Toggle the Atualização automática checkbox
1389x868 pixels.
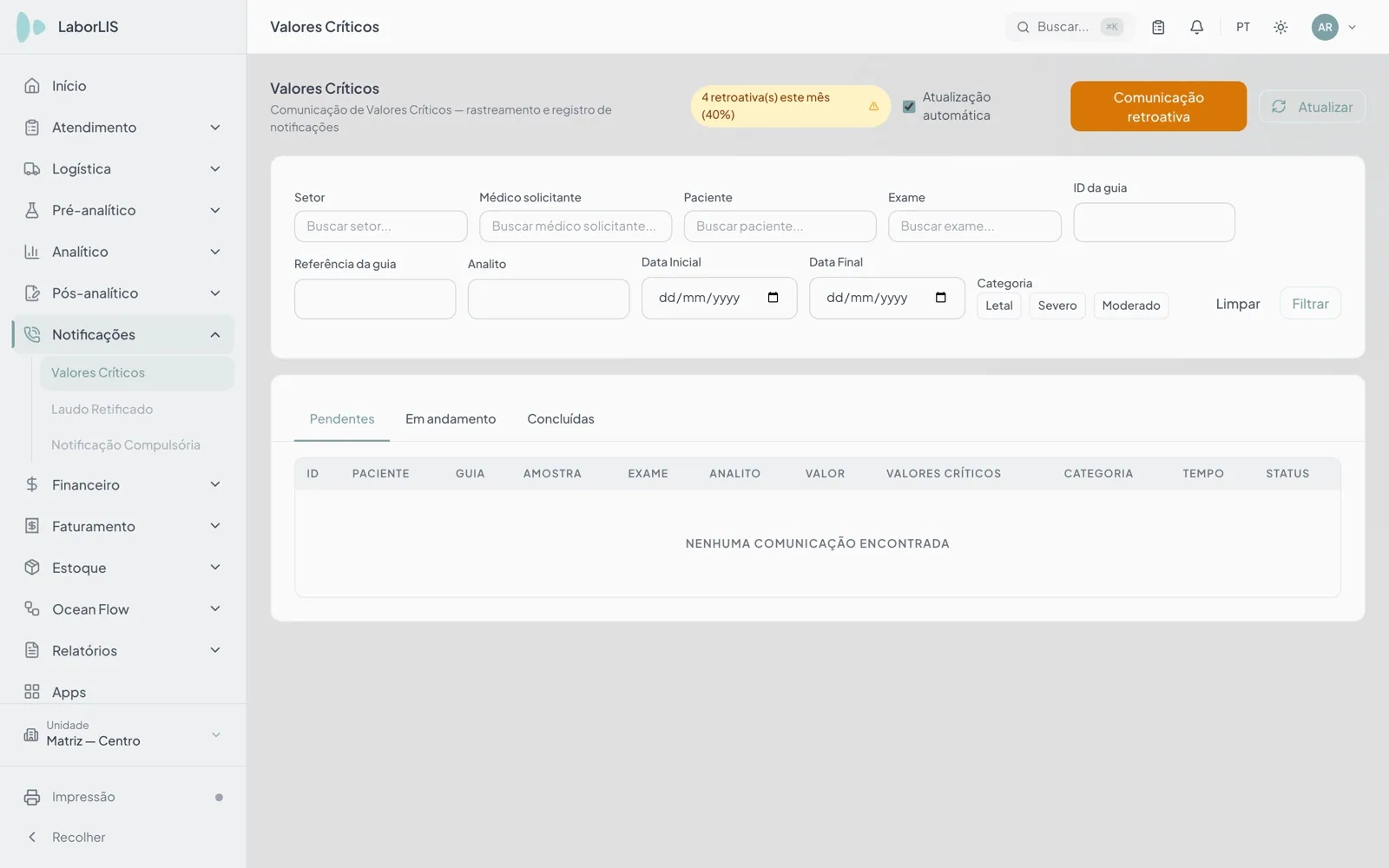909,107
